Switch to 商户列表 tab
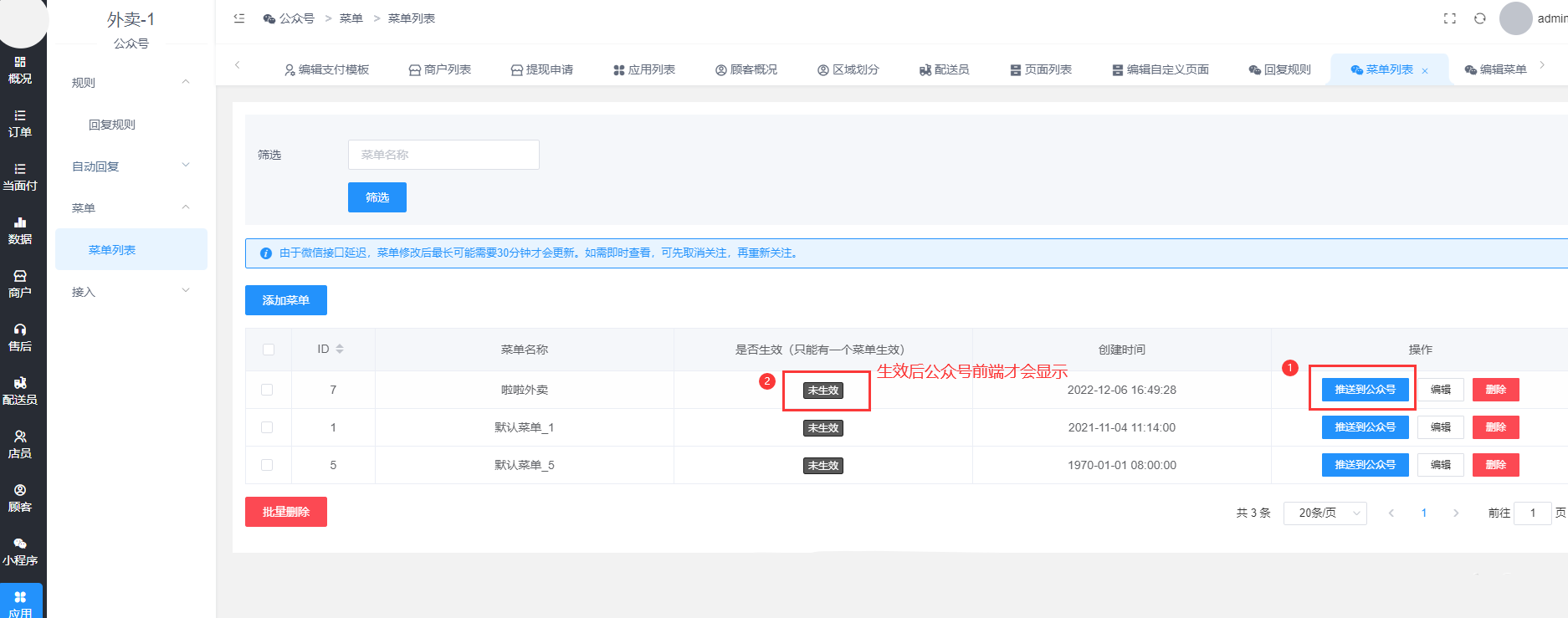The image size is (1568, 618). tap(440, 69)
